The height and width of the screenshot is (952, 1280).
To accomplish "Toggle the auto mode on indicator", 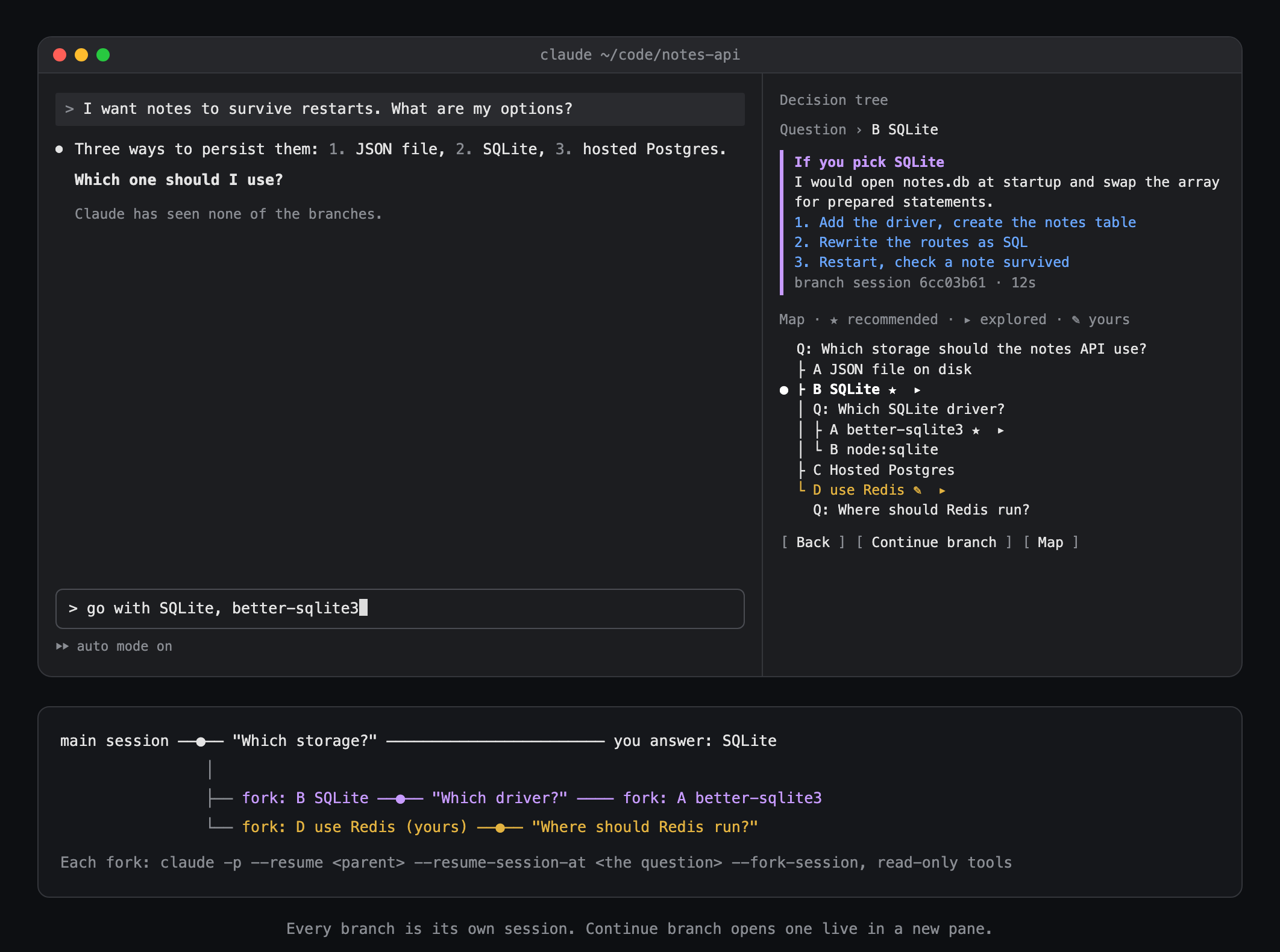I will tap(115, 646).
